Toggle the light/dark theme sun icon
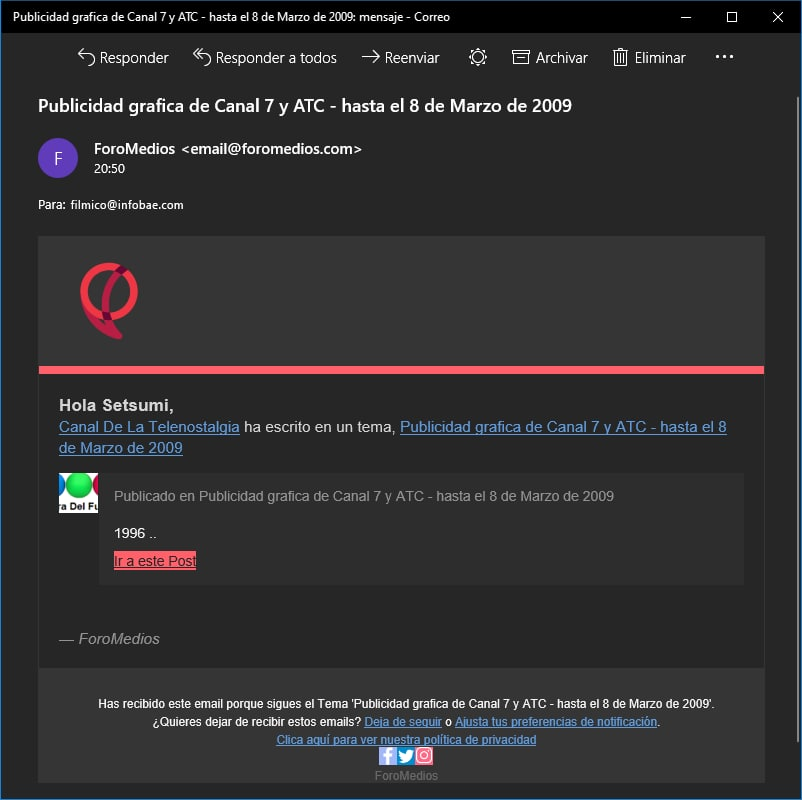The height and width of the screenshot is (800, 802). 478,57
